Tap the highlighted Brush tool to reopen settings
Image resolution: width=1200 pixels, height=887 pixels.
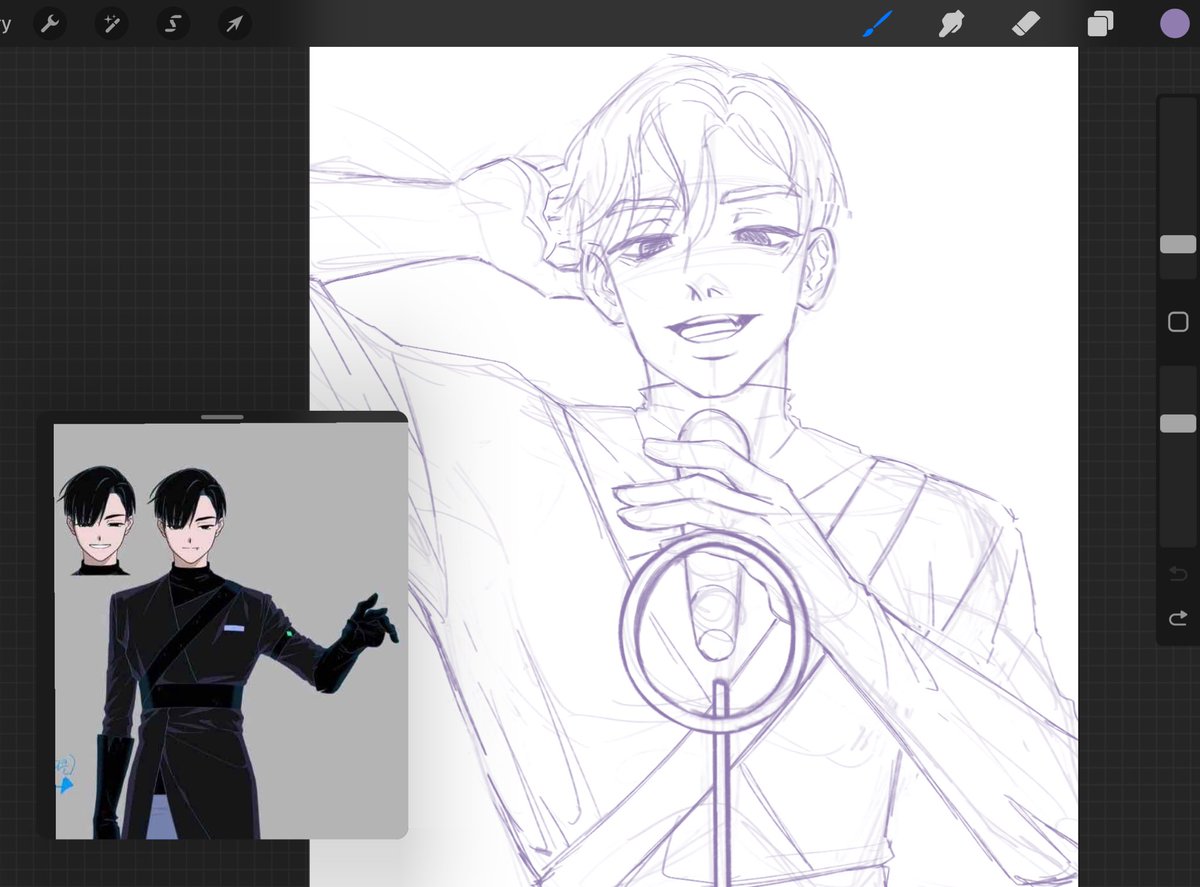click(875, 23)
